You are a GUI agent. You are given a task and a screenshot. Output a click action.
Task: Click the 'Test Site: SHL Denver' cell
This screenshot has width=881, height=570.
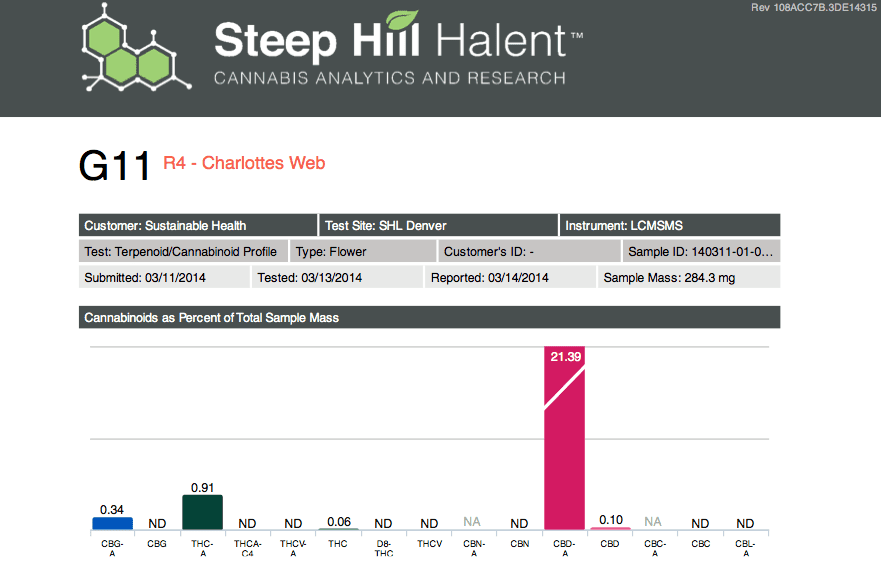(438, 225)
